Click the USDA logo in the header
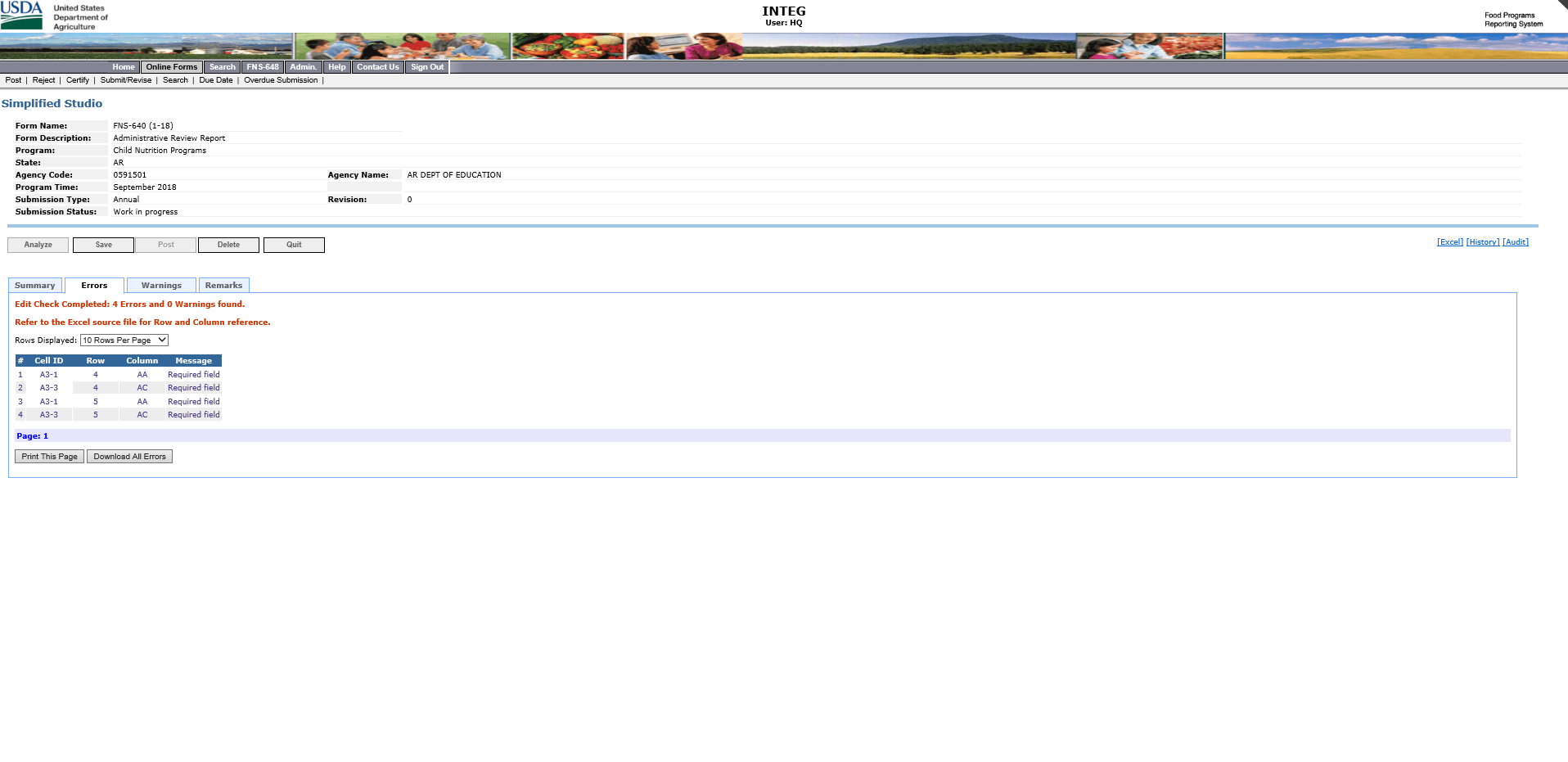 pyautogui.click(x=22, y=15)
